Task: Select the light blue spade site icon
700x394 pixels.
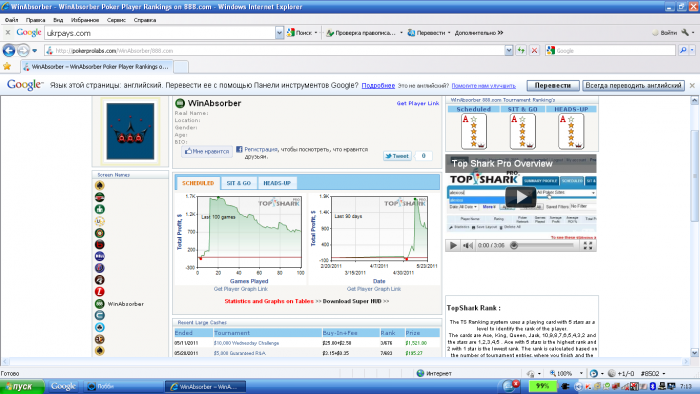Action: coord(100,327)
